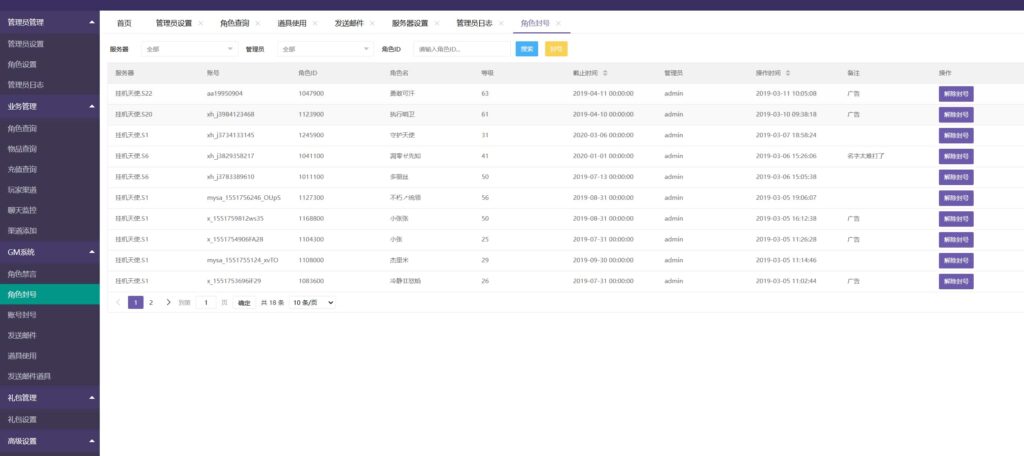Go to page 2 in pagination

click(x=151, y=302)
